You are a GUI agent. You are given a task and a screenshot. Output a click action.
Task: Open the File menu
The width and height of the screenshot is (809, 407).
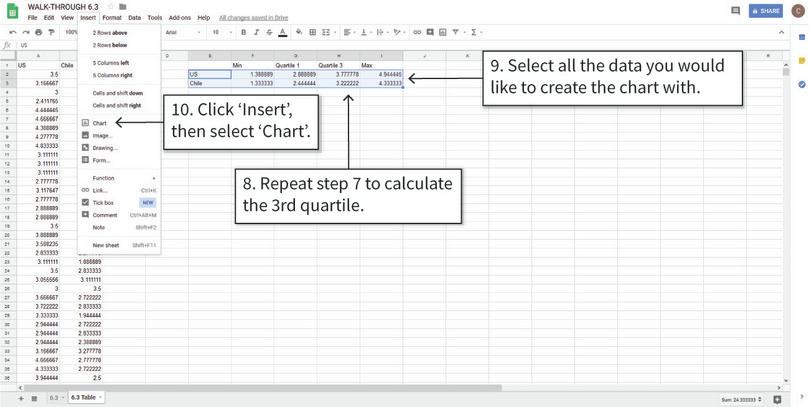pyautogui.click(x=33, y=18)
